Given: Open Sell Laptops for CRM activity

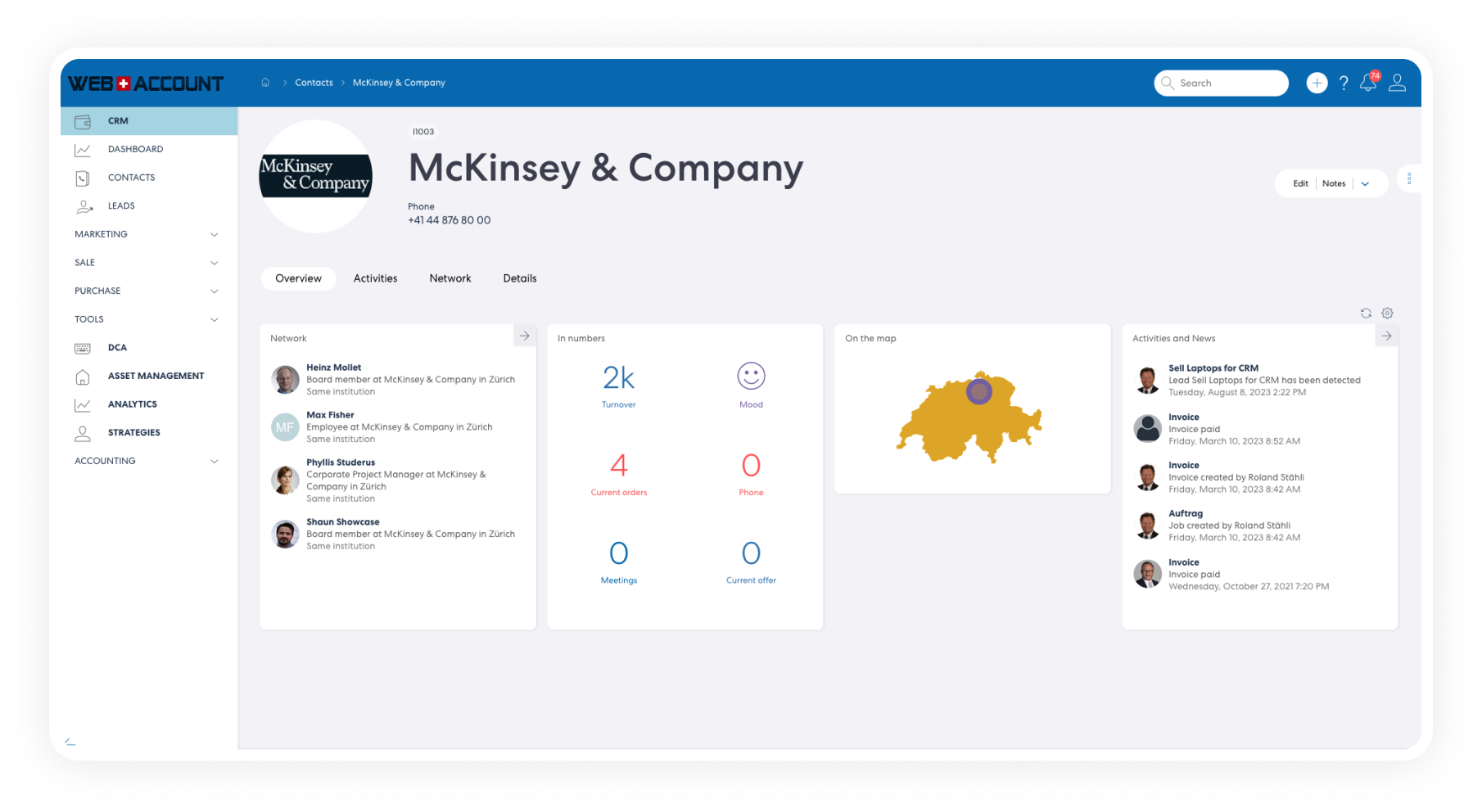Looking at the screenshot, I should coord(1213,368).
